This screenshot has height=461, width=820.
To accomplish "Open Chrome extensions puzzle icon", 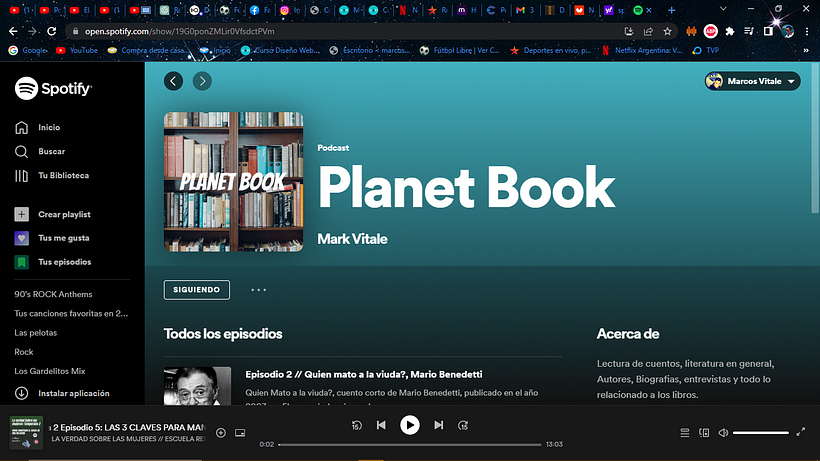I will (730, 31).
